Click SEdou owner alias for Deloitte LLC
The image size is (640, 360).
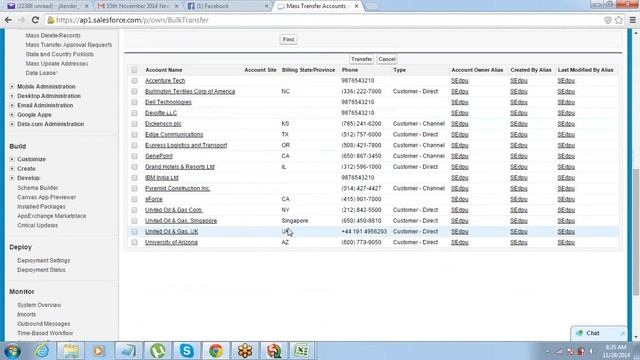tap(460, 113)
